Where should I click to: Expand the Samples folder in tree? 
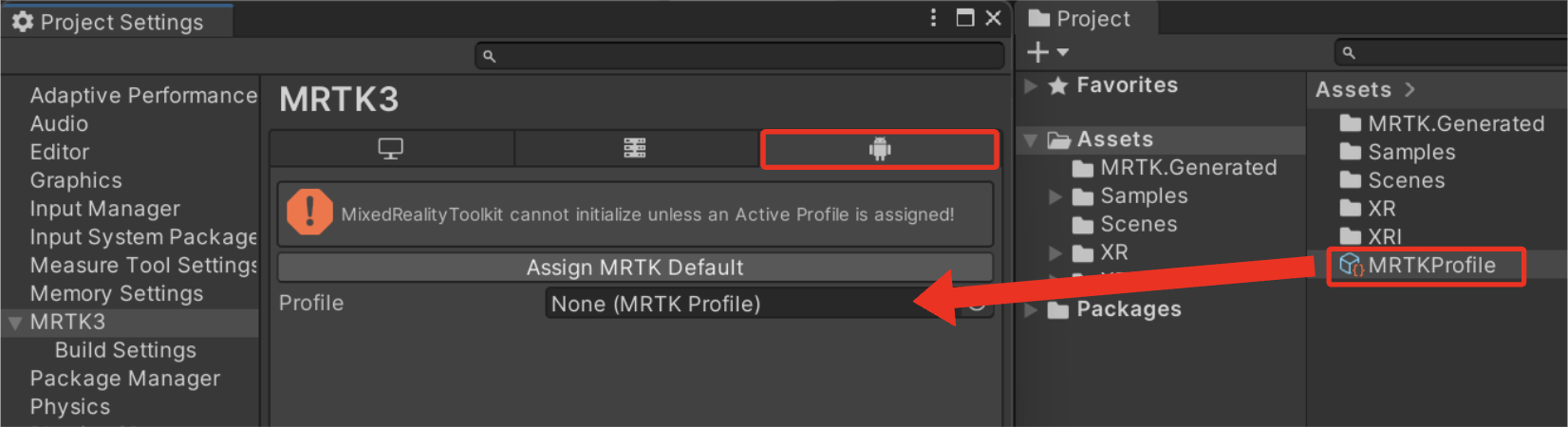1055,196
